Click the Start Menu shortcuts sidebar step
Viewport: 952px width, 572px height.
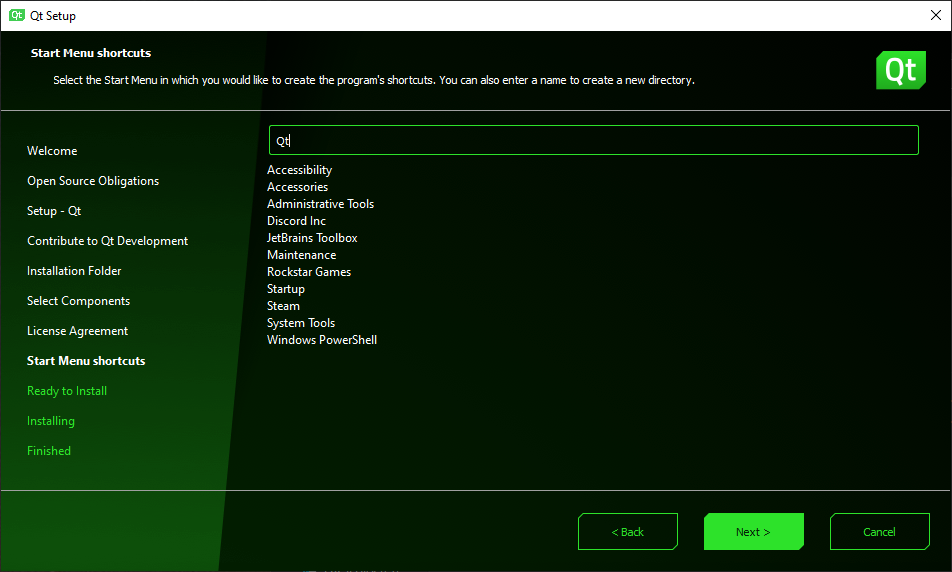(86, 361)
